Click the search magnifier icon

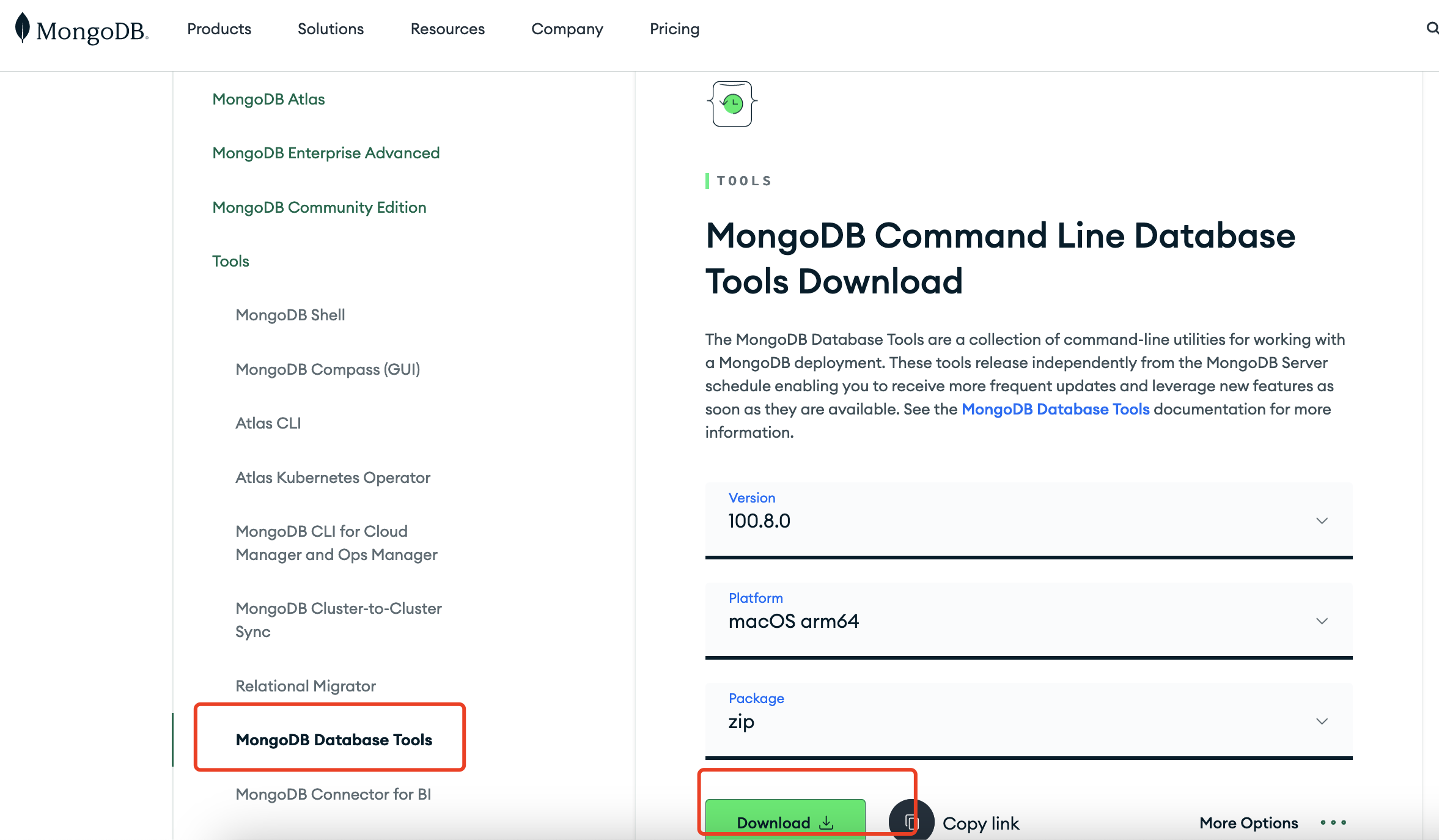[x=1432, y=28]
